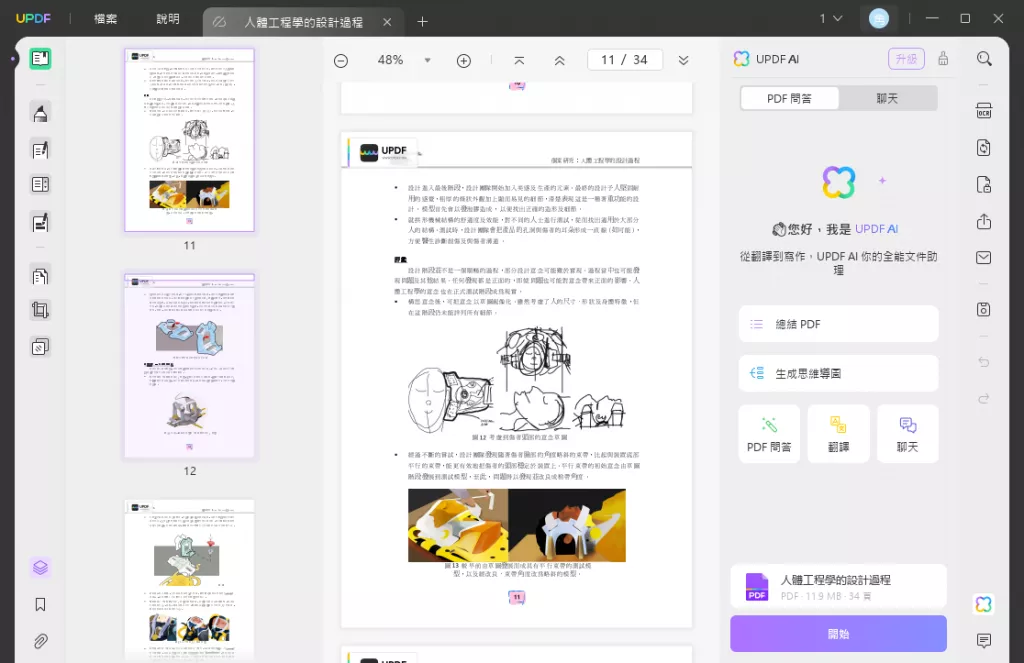The height and width of the screenshot is (663, 1024).
Task: Click the double-chevron to jump down pages
Action: [x=684, y=59]
